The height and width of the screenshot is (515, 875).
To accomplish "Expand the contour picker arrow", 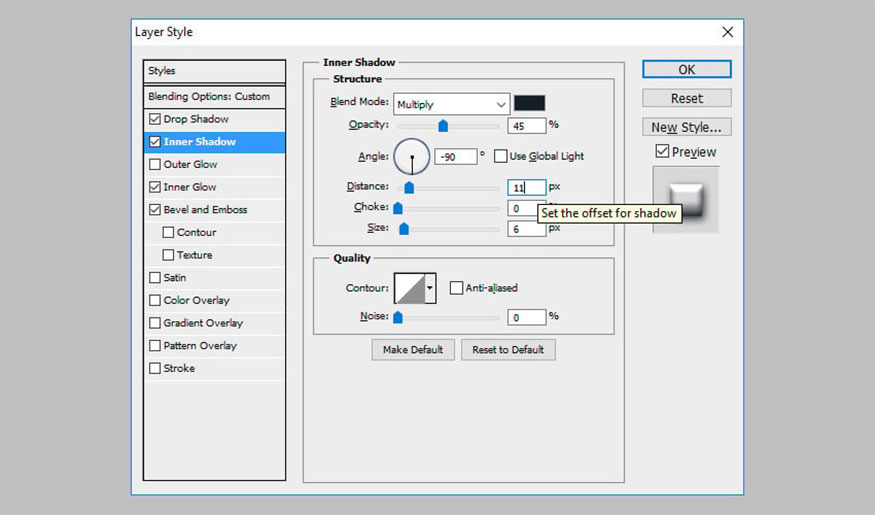I will 431,289.
